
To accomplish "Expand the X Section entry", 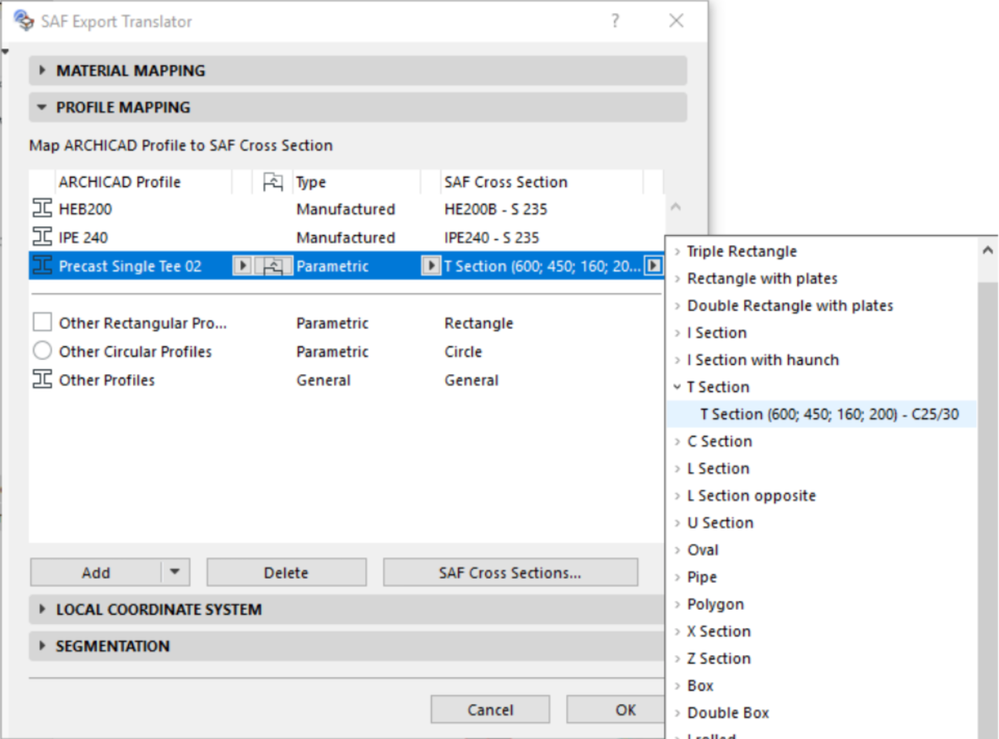I will [x=677, y=631].
